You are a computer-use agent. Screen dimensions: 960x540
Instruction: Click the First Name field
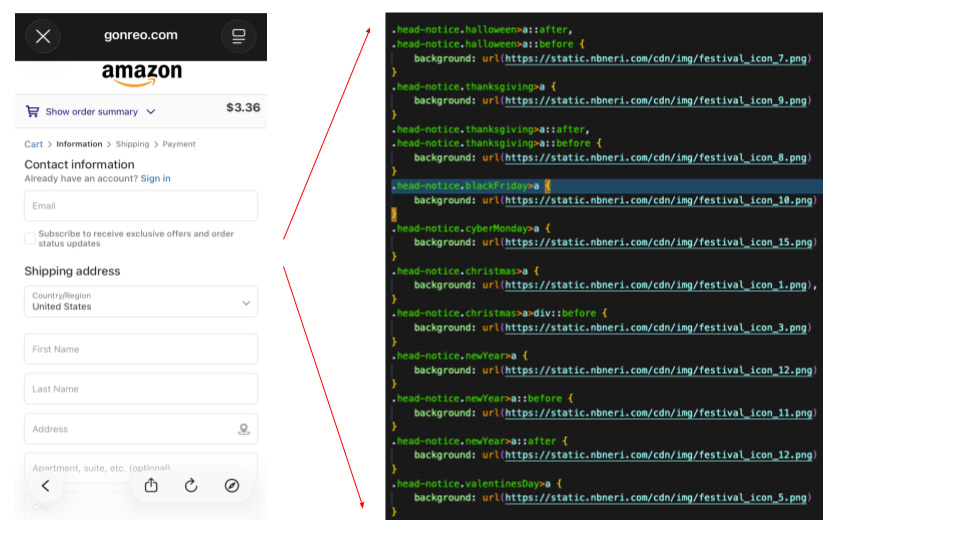tap(141, 349)
